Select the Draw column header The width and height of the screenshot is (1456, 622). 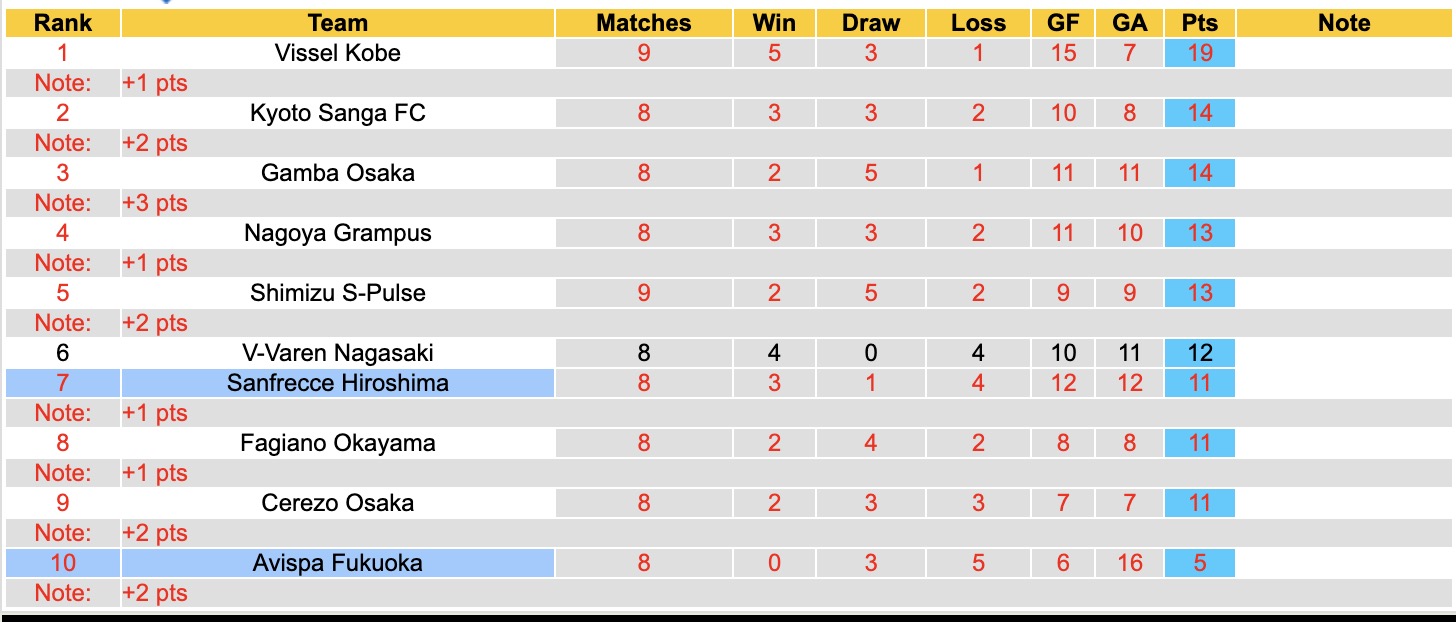click(871, 23)
